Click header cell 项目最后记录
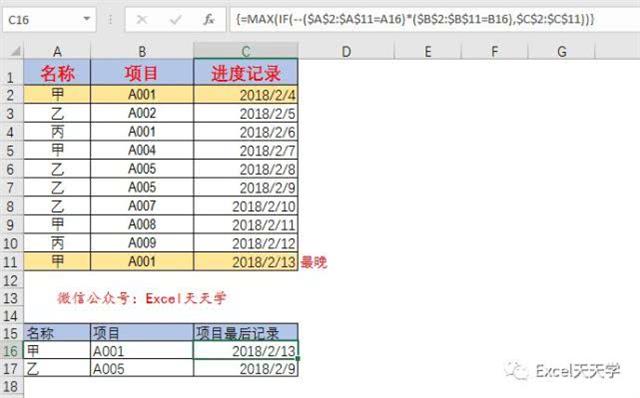The image size is (640, 398). tap(246, 333)
